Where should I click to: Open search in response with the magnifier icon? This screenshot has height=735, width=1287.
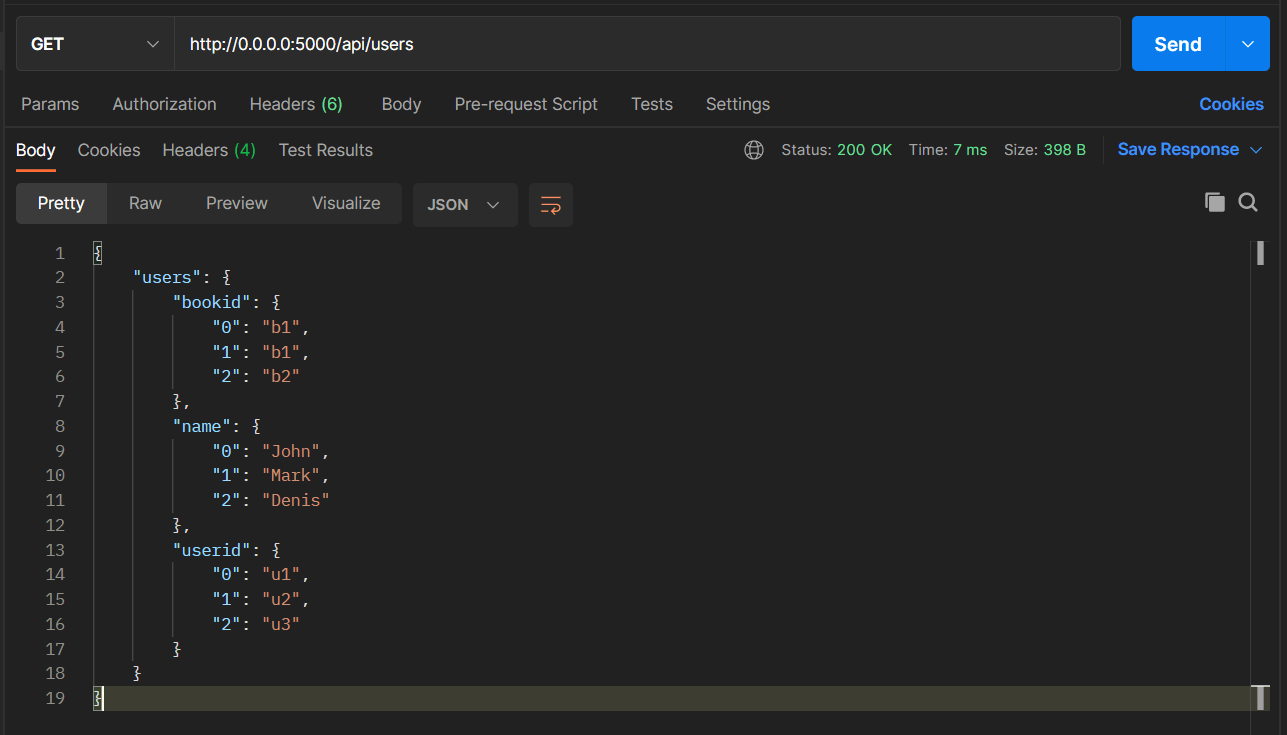[1247, 201]
